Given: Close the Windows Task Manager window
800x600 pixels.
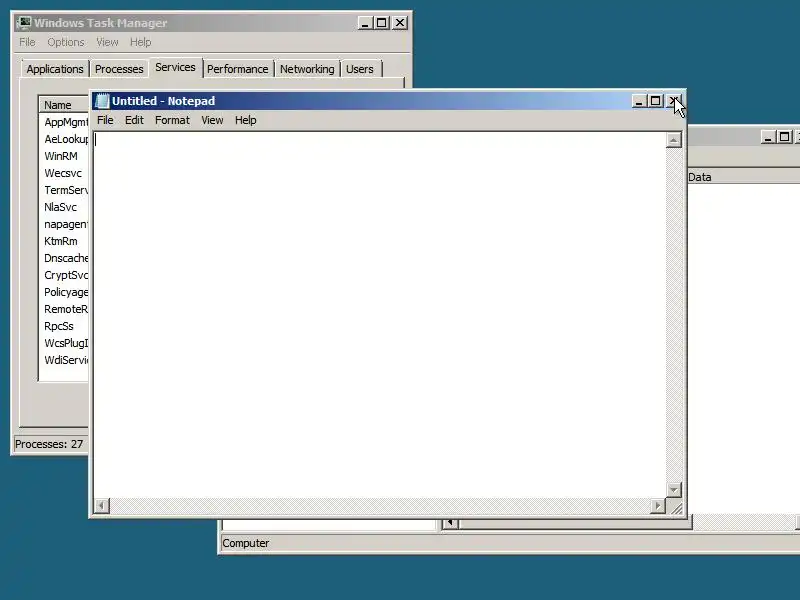Looking at the screenshot, I should click(400, 23).
